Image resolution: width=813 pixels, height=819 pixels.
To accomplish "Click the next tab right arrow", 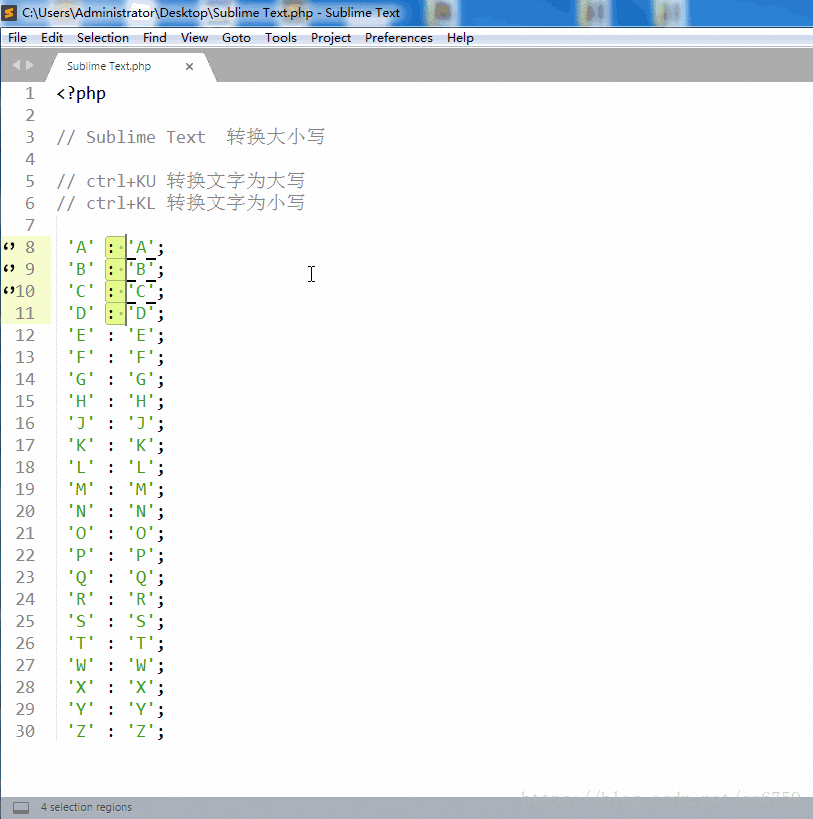I will (30, 65).
